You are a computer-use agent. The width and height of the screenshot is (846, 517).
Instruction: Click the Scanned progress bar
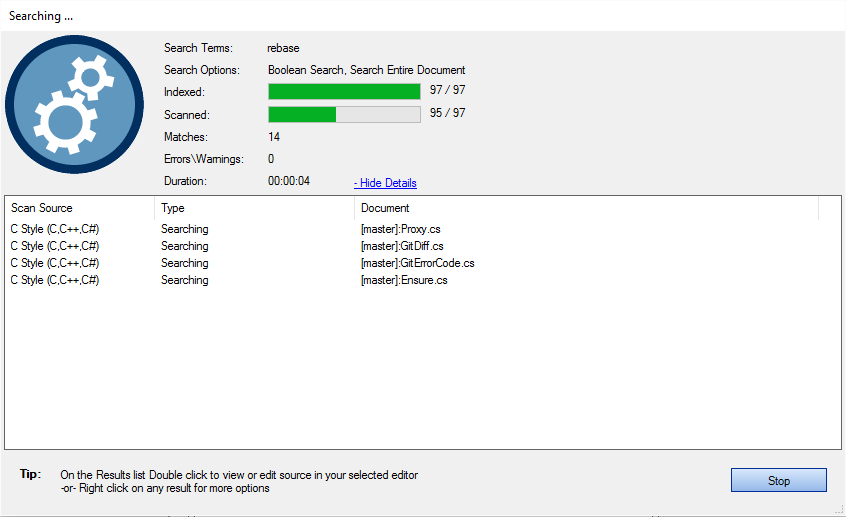tap(344, 114)
